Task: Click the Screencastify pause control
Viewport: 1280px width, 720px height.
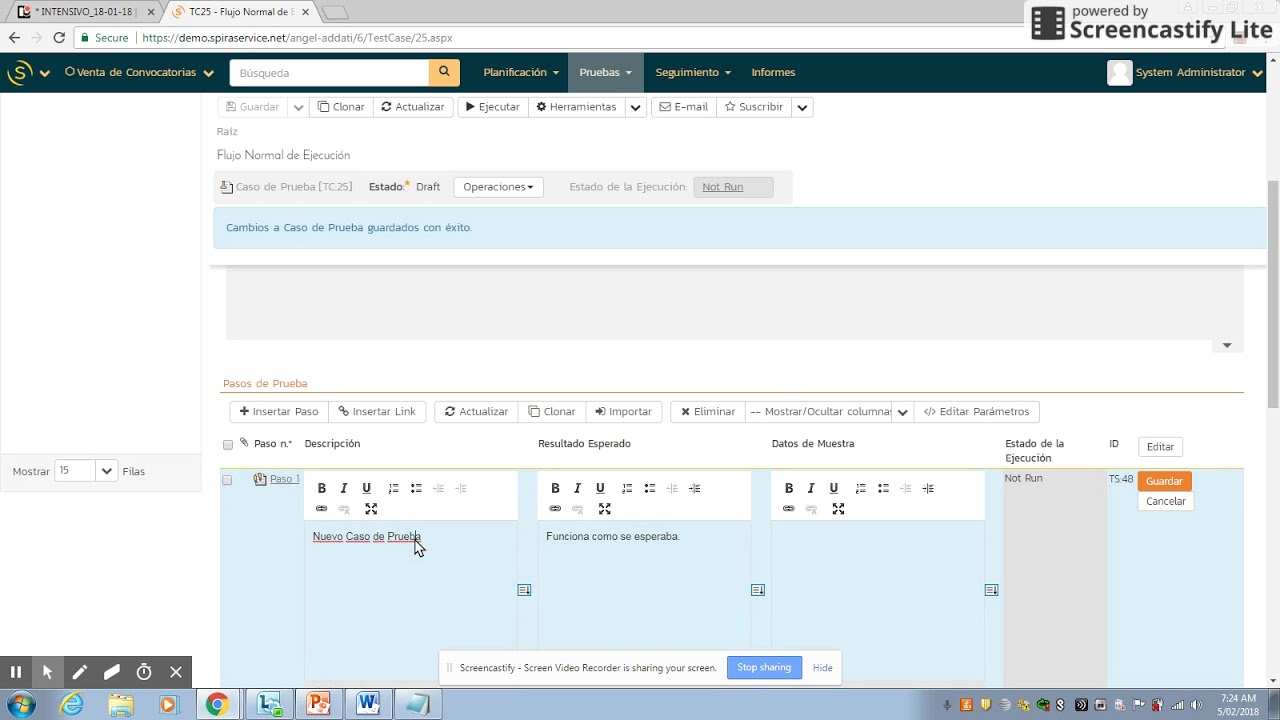Action: (15, 672)
